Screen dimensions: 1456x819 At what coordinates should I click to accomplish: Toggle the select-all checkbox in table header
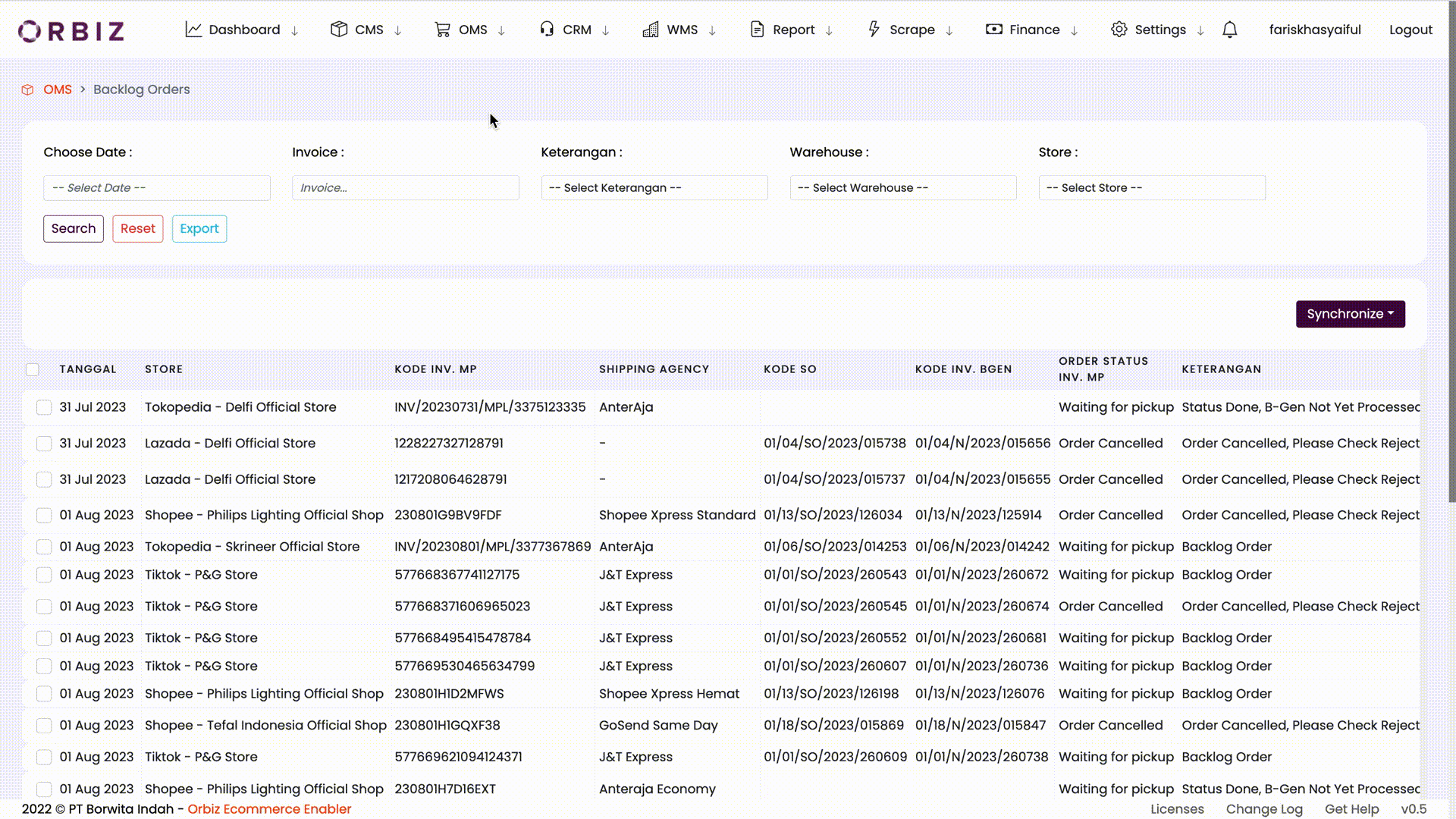tap(33, 369)
